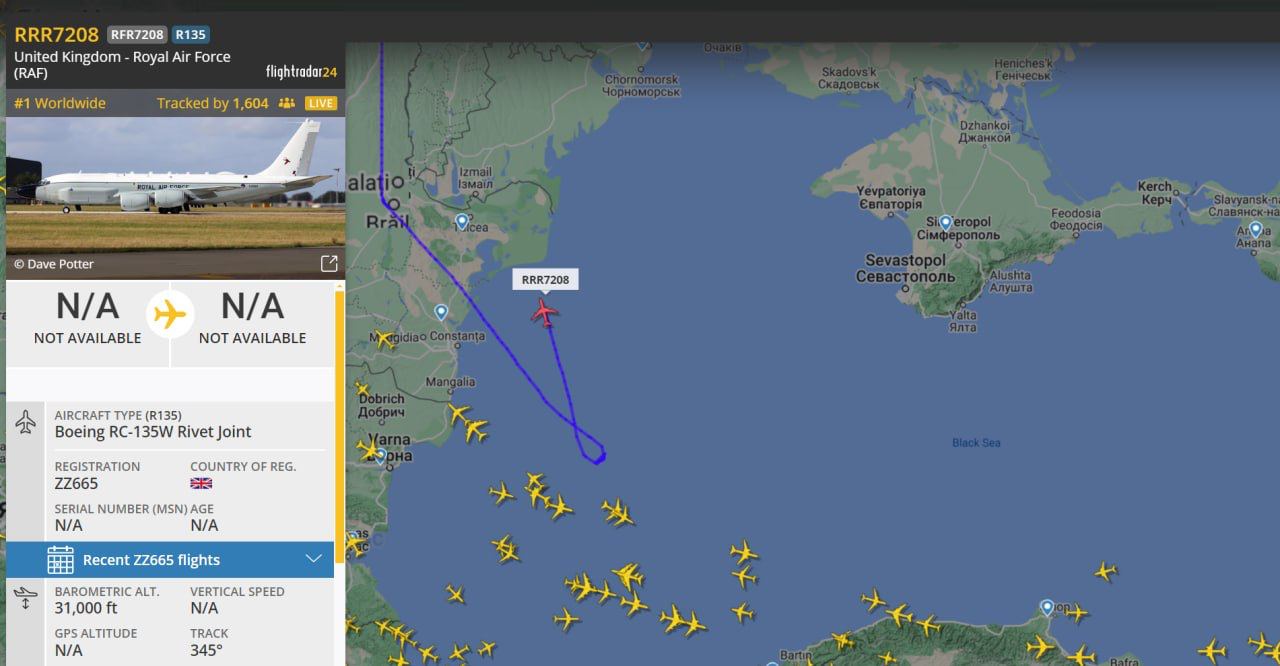Click the chevron on the recent flights bar
This screenshot has height=666, width=1280.
pos(313,559)
